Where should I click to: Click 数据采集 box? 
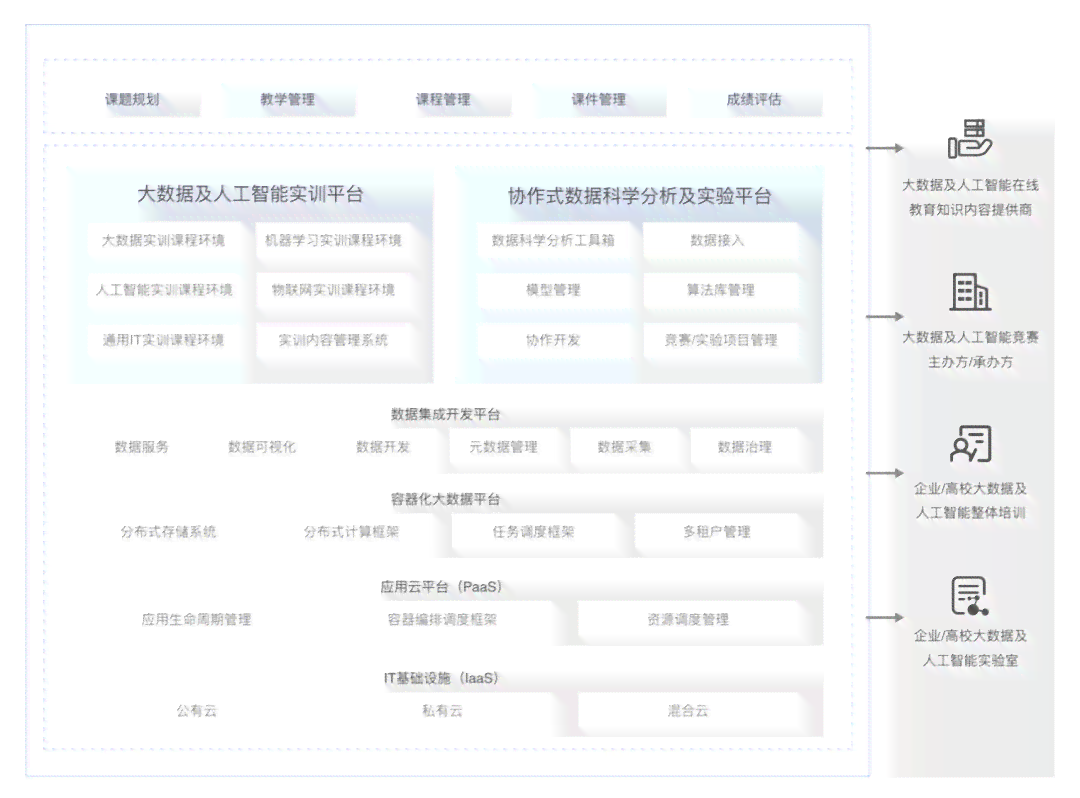(624, 447)
